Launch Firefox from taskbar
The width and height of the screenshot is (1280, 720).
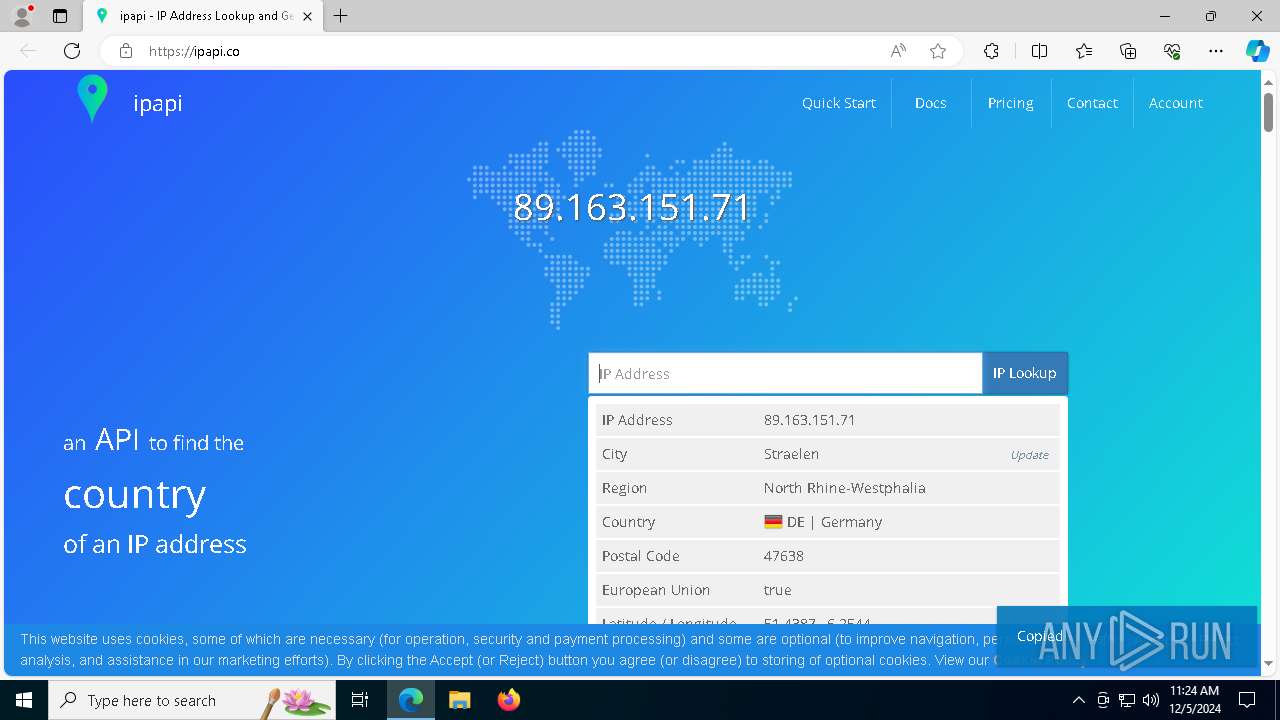point(508,700)
